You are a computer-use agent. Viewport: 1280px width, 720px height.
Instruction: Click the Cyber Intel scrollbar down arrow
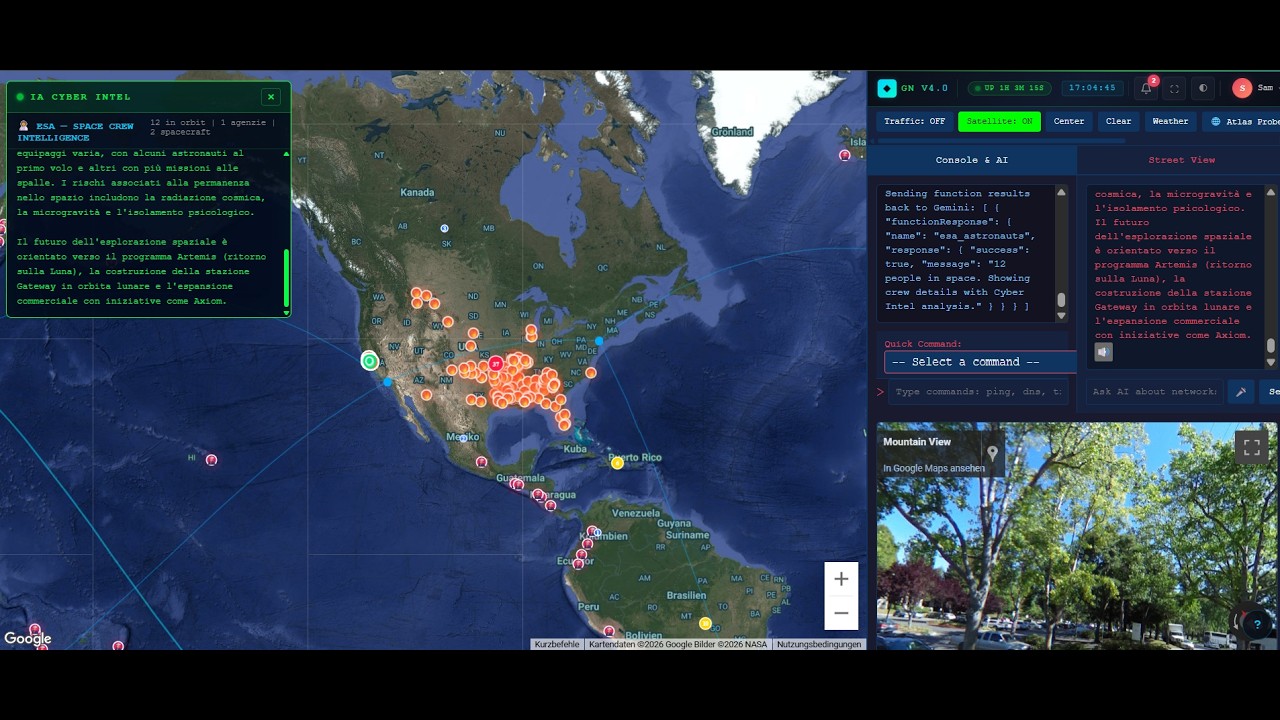[287, 313]
